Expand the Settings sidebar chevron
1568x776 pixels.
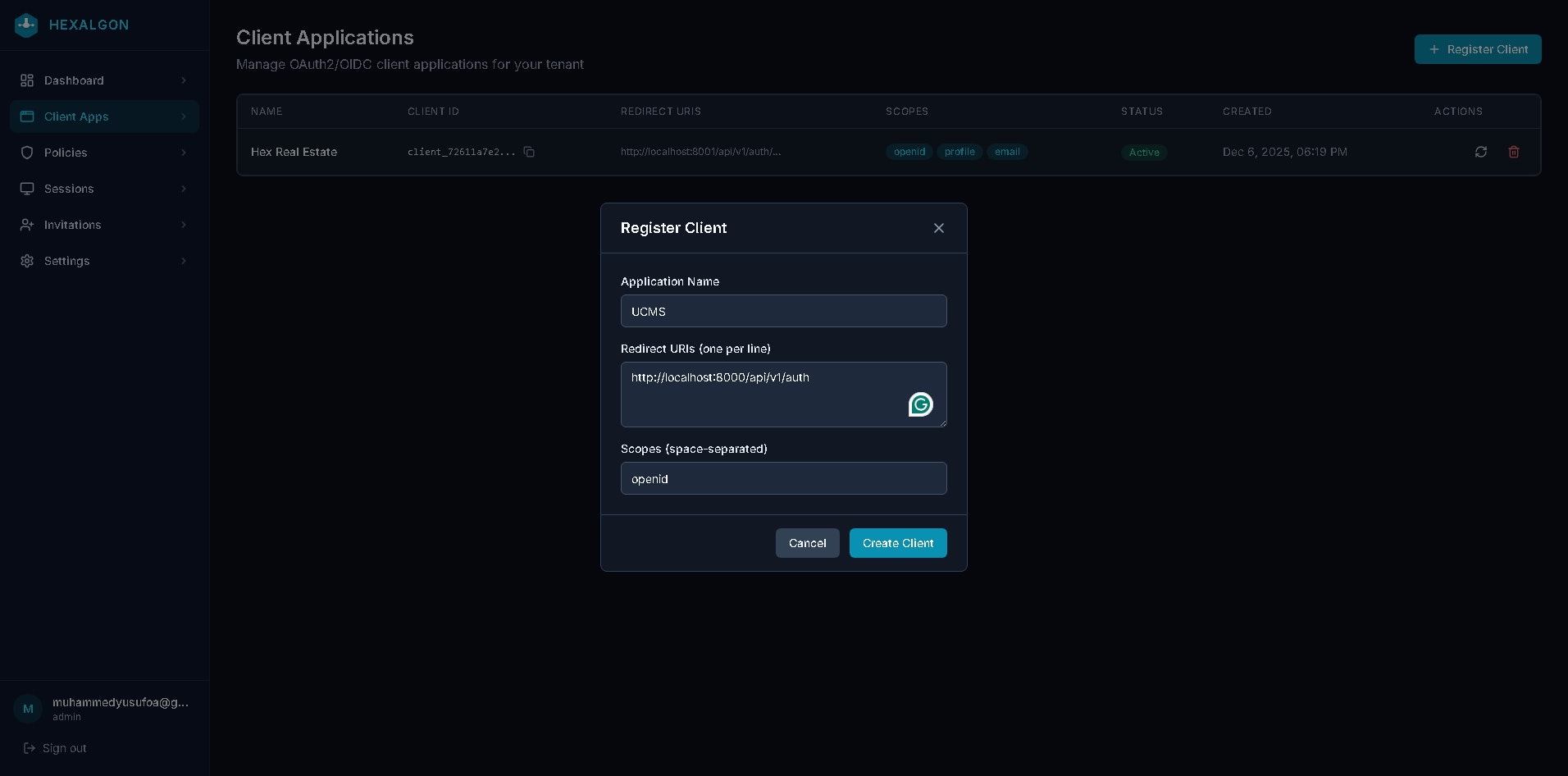184,261
